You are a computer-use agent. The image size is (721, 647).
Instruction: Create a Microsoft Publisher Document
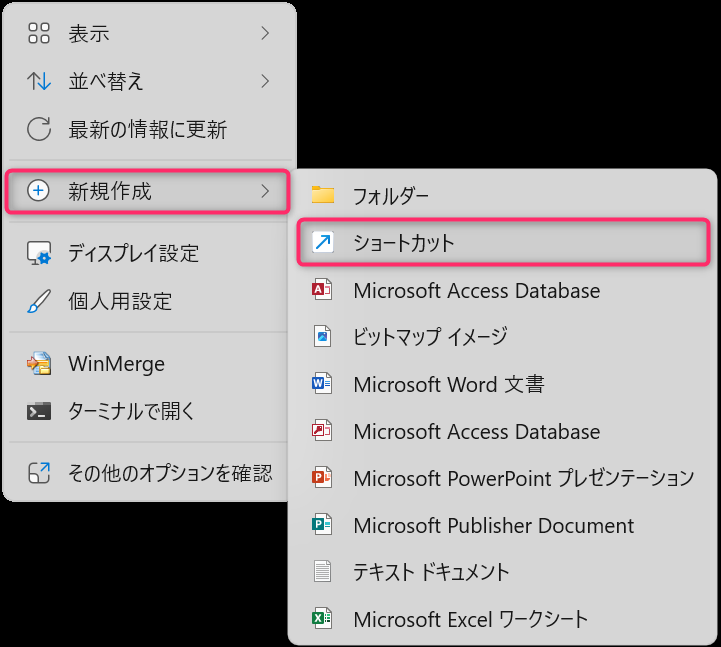pos(504,525)
